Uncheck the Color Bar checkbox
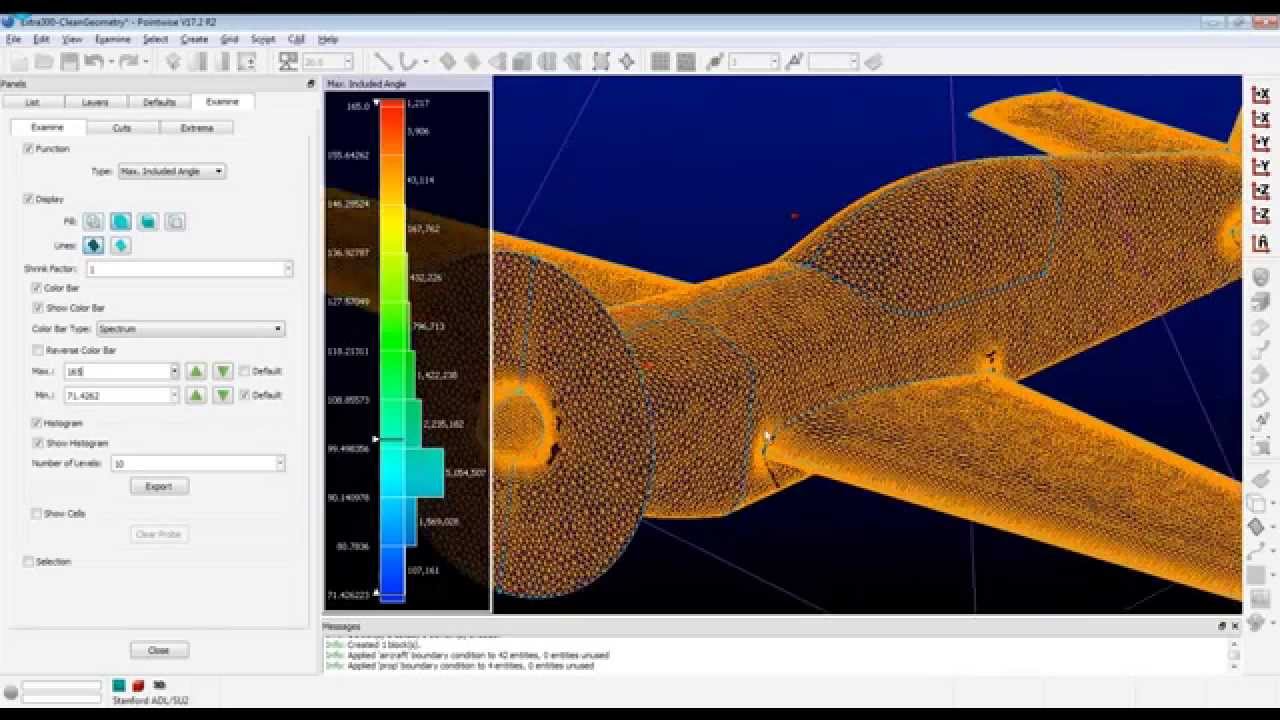This screenshot has height=720, width=1280. pos(37,288)
